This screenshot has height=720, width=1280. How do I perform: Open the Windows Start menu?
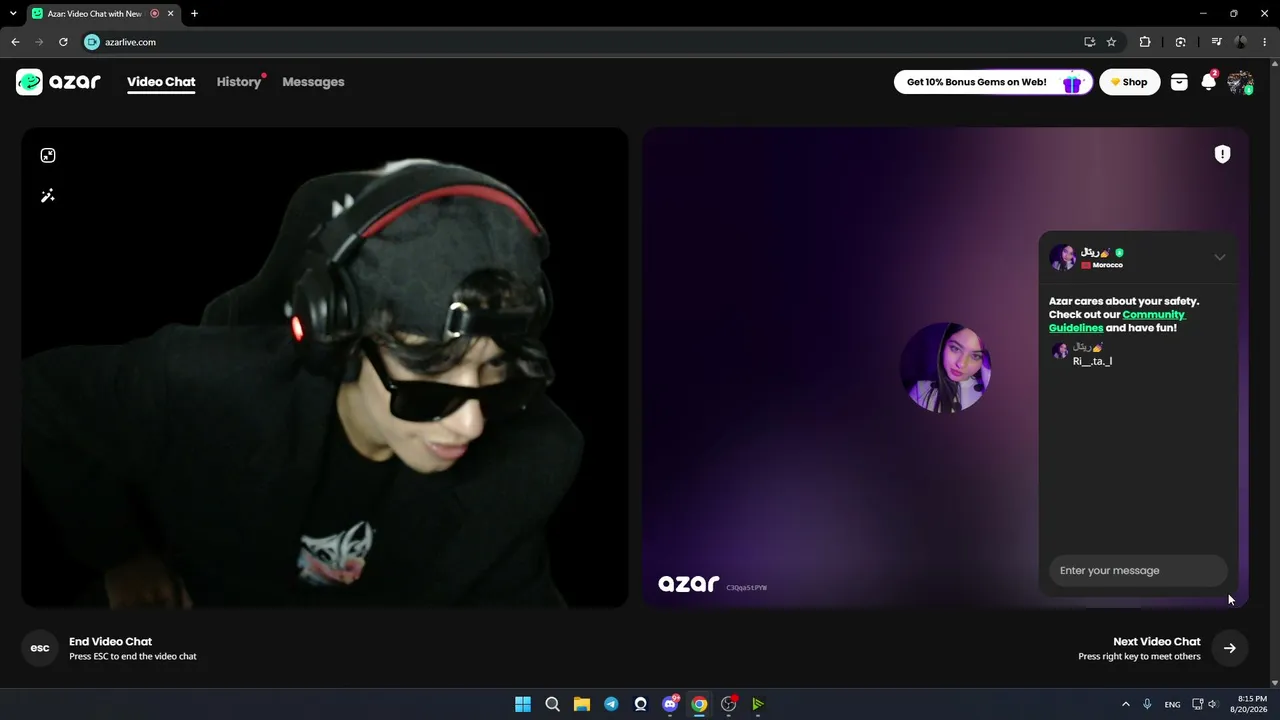point(523,704)
